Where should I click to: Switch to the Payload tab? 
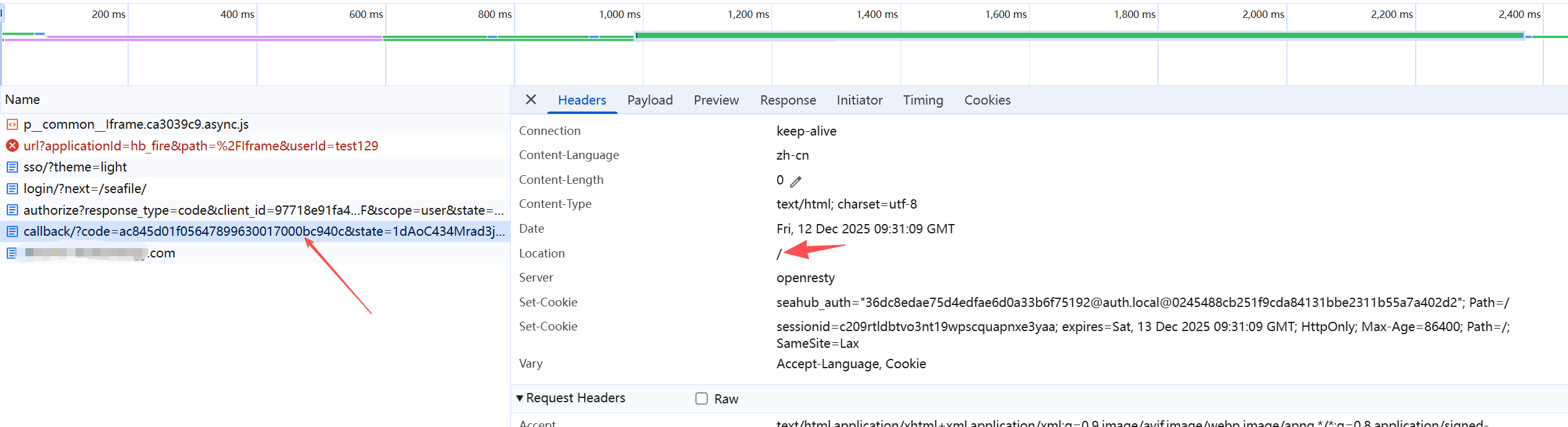[x=650, y=100]
